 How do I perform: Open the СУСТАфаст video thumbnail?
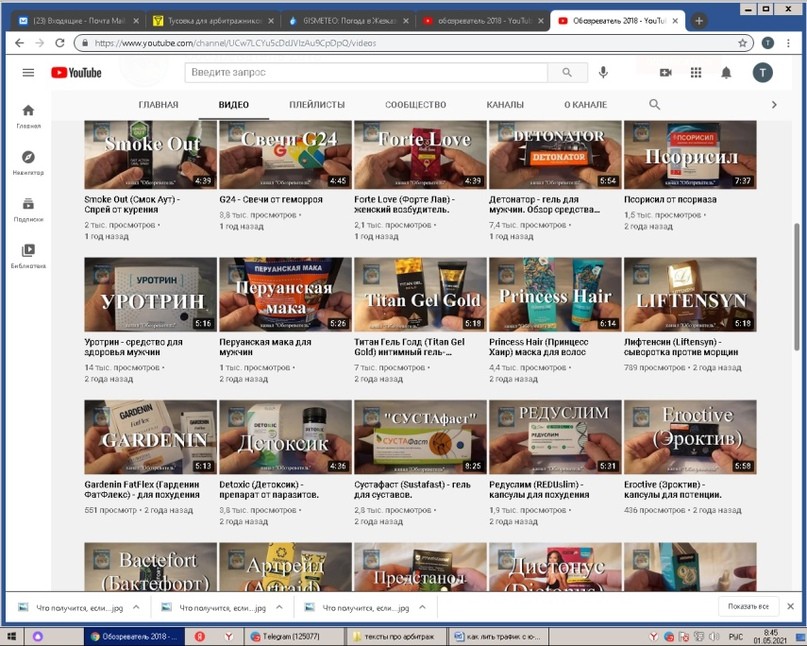pyautogui.click(x=420, y=437)
